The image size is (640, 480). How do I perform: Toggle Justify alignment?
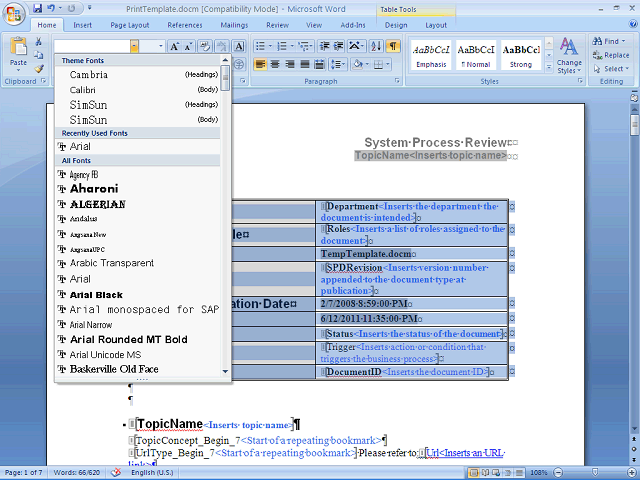pos(305,64)
